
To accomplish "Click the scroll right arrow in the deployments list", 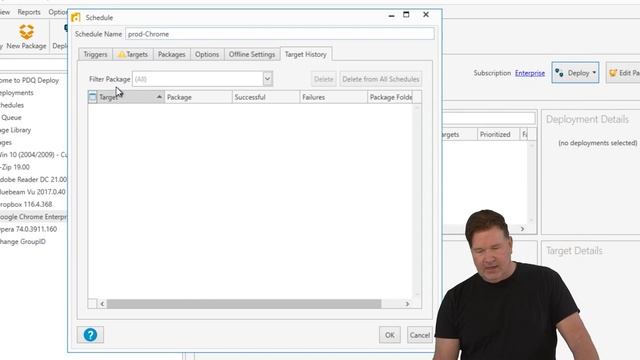I will click(x=522, y=229).
